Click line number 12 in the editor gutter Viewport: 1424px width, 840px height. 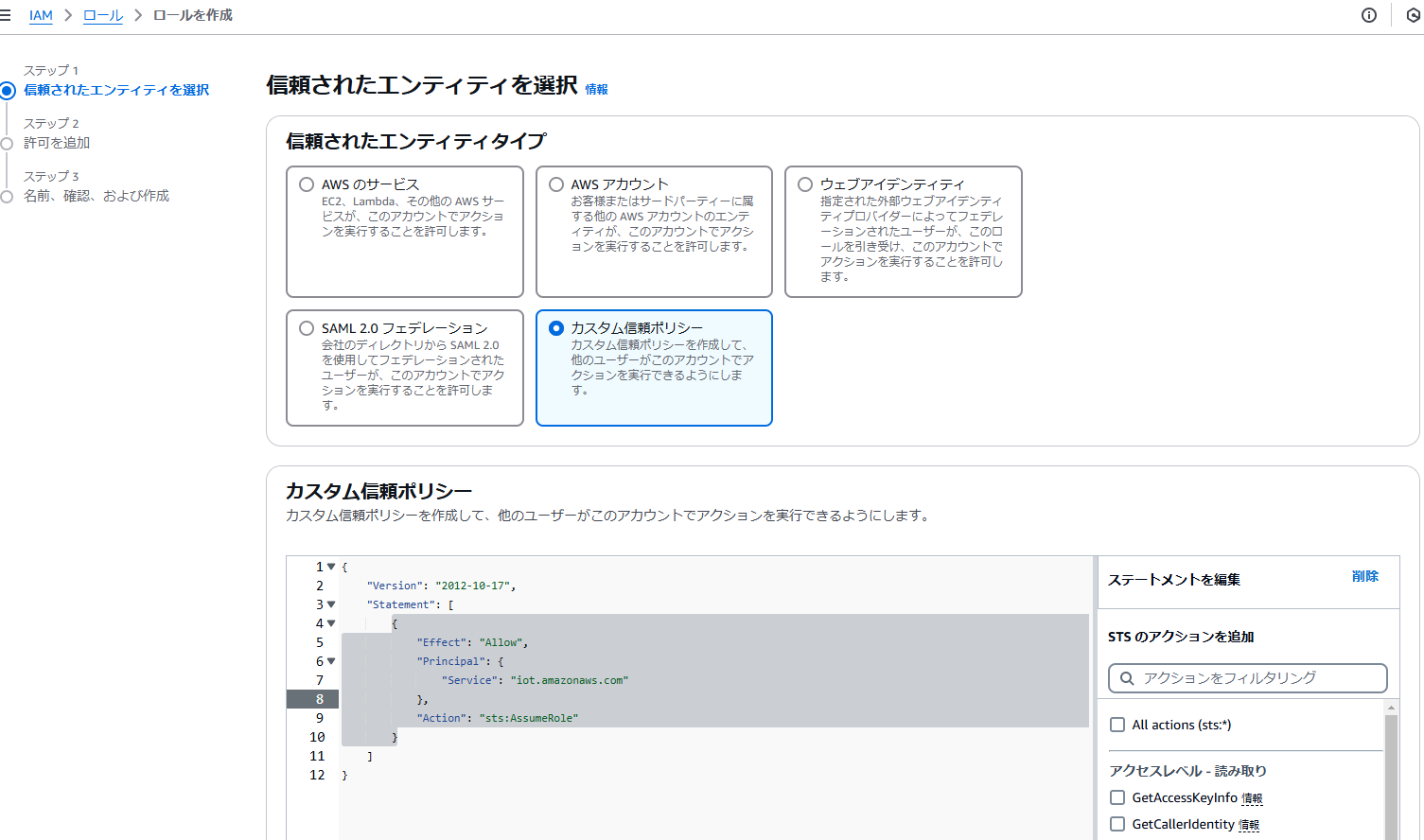317,775
